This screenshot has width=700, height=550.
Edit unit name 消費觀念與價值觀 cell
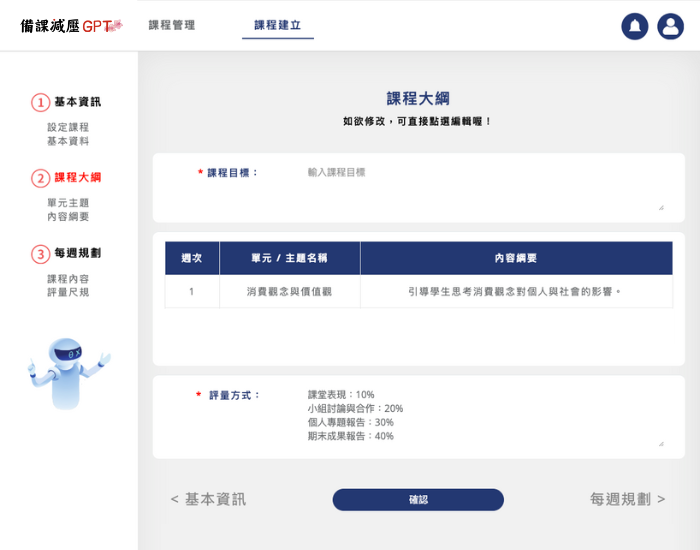[x=289, y=292]
